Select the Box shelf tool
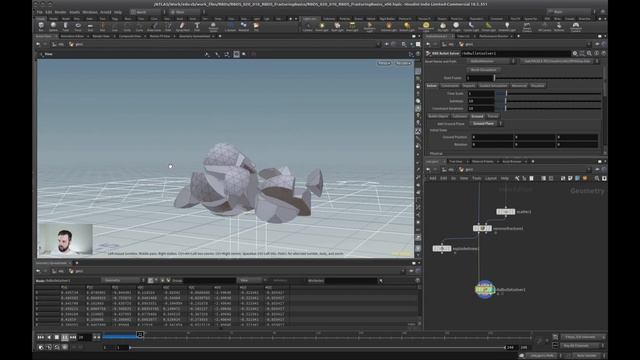Screen dimensions: 640x360 (41, 27)
